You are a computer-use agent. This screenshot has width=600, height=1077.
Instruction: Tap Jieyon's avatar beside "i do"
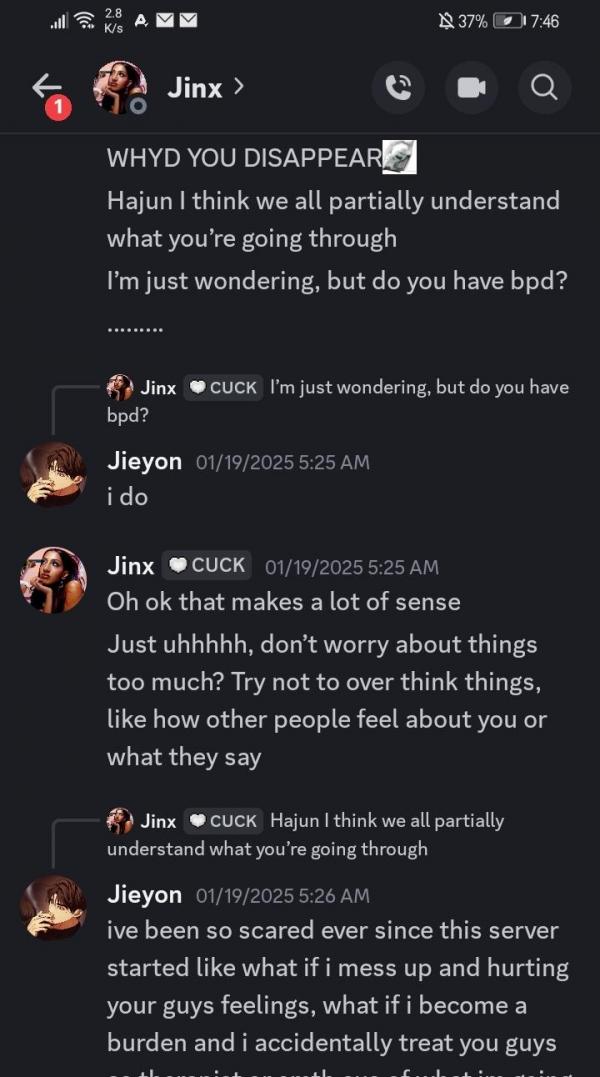[53, 475]
